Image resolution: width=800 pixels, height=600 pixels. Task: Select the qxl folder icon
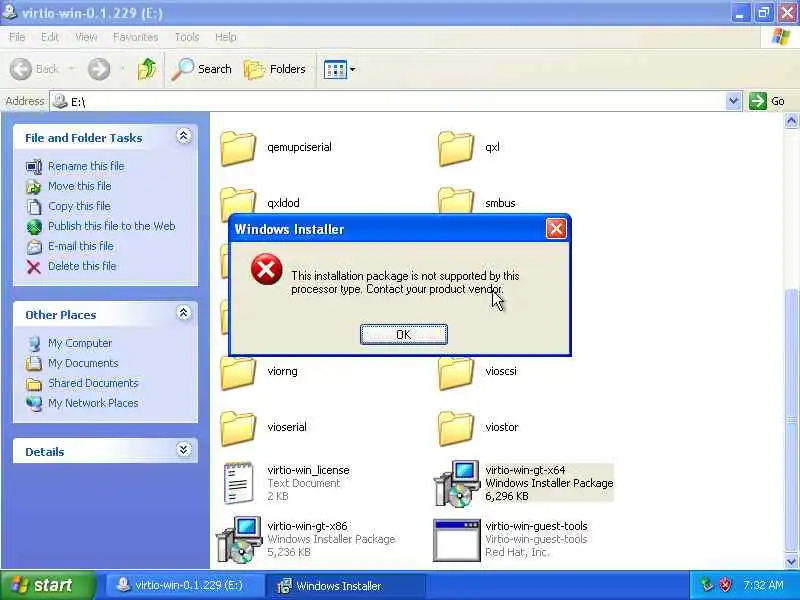click(456, 148)
